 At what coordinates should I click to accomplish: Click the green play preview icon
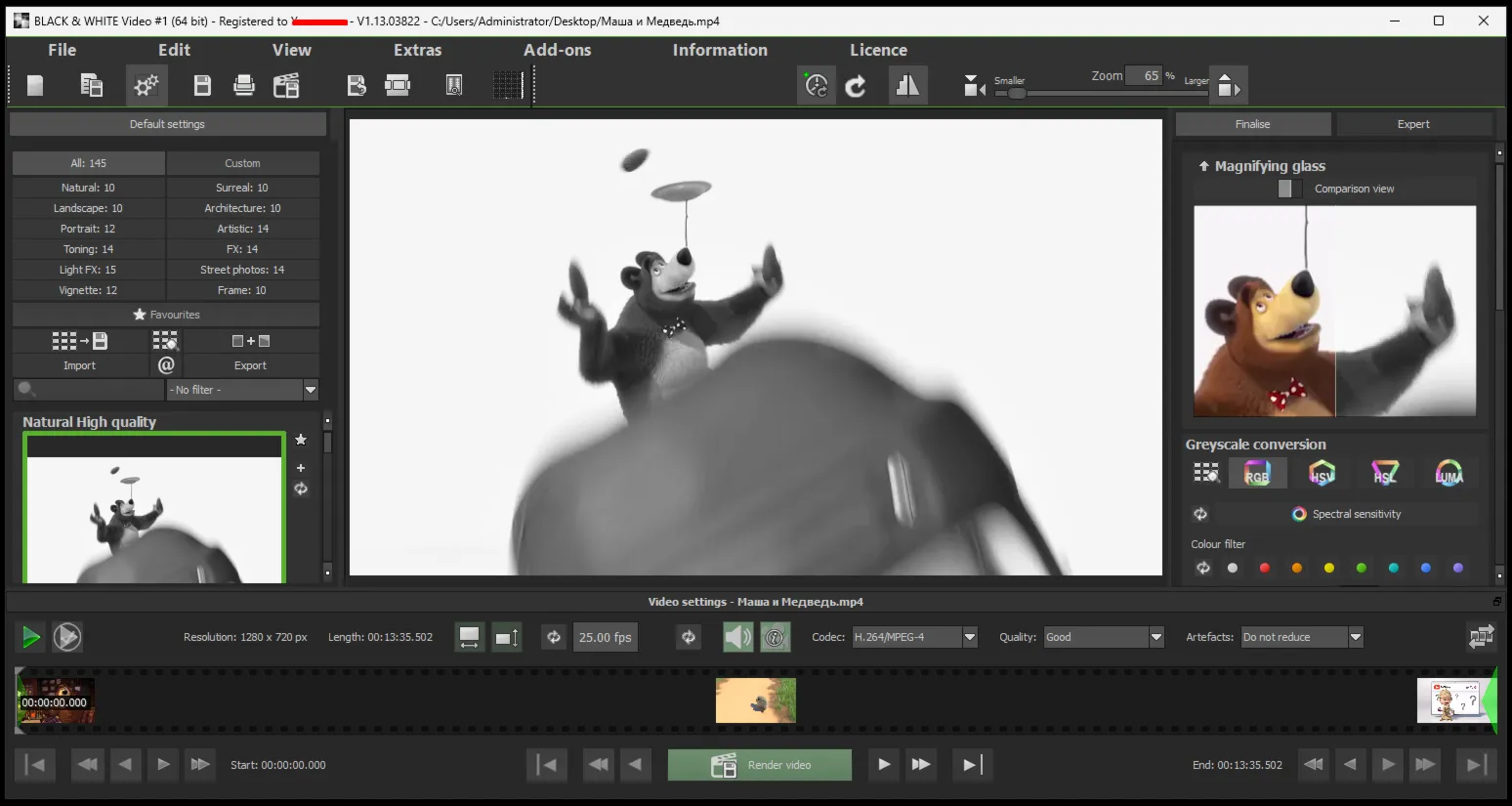pos(30,637)
